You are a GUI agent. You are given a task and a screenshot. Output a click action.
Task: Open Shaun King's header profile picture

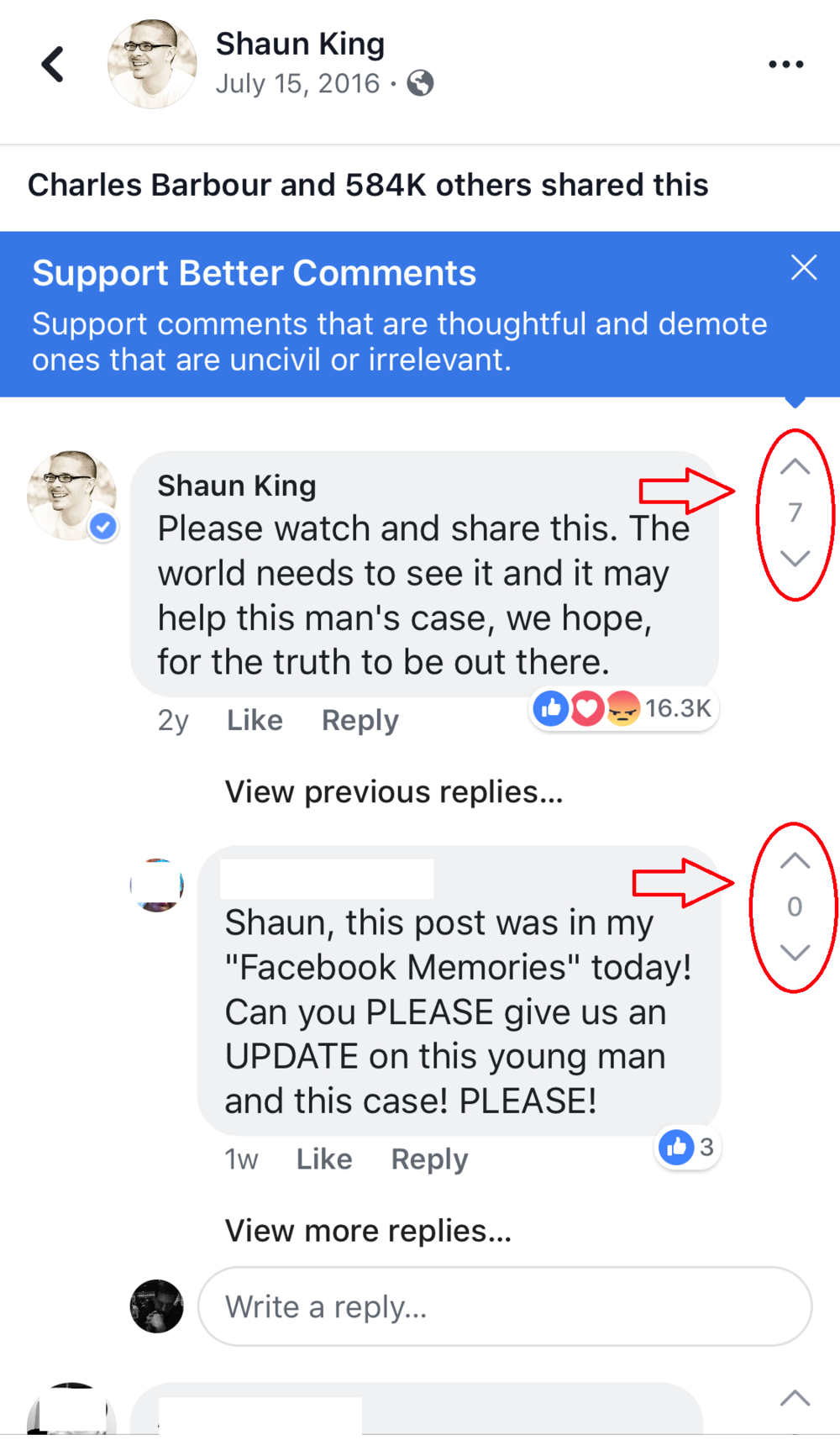click(152, 64)
